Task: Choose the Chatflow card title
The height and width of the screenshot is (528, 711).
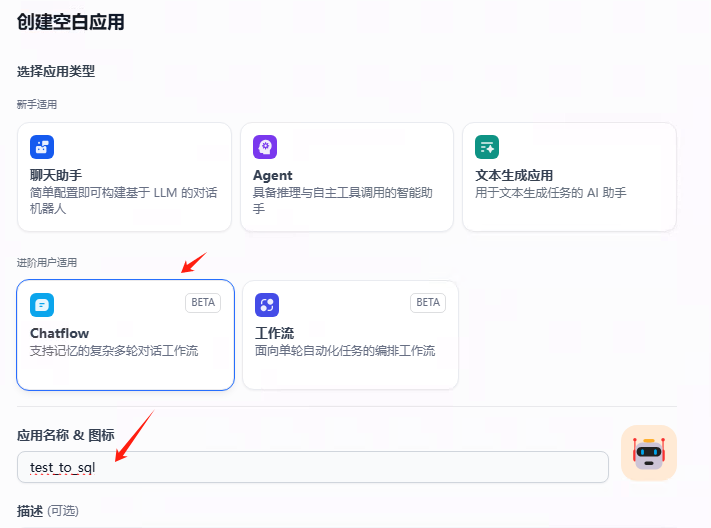Action: click(59, 333)
